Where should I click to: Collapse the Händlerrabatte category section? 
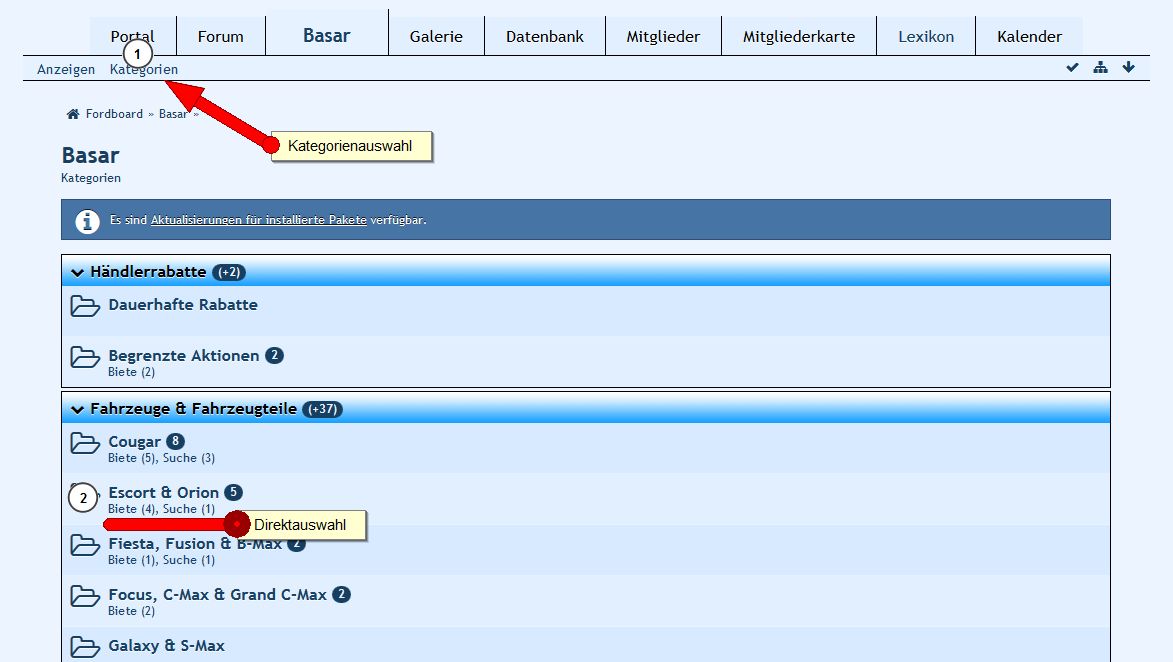[77, 272]
